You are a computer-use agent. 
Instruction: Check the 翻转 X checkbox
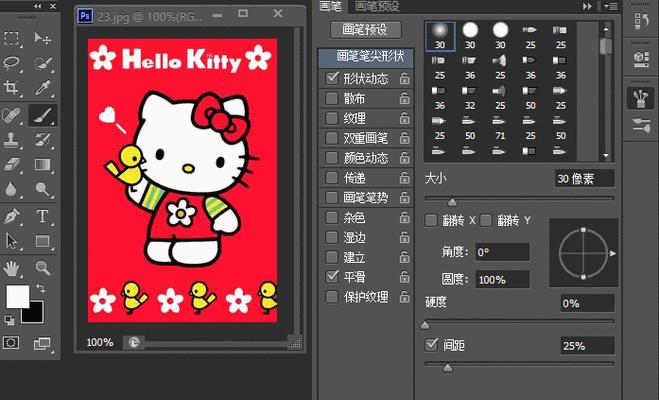pos(431,220)
